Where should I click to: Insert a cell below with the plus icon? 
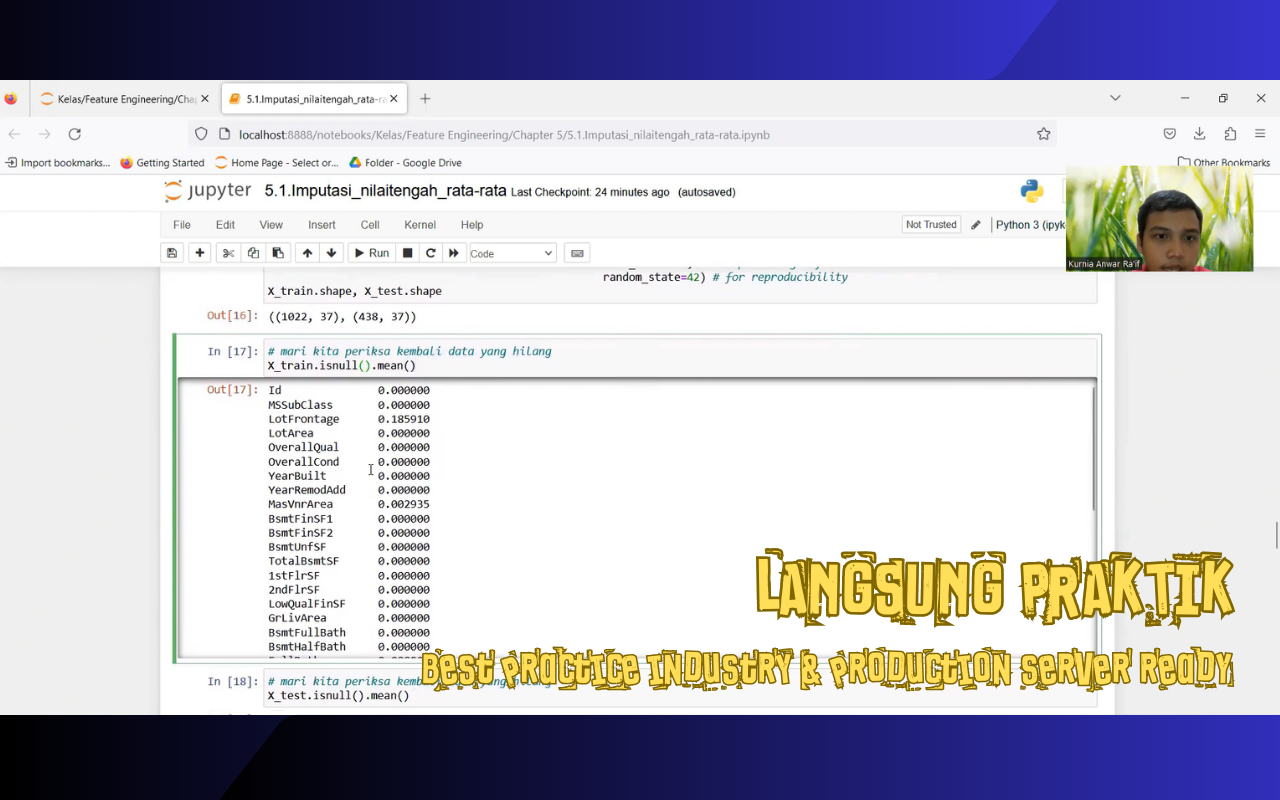tap(200, 253)
